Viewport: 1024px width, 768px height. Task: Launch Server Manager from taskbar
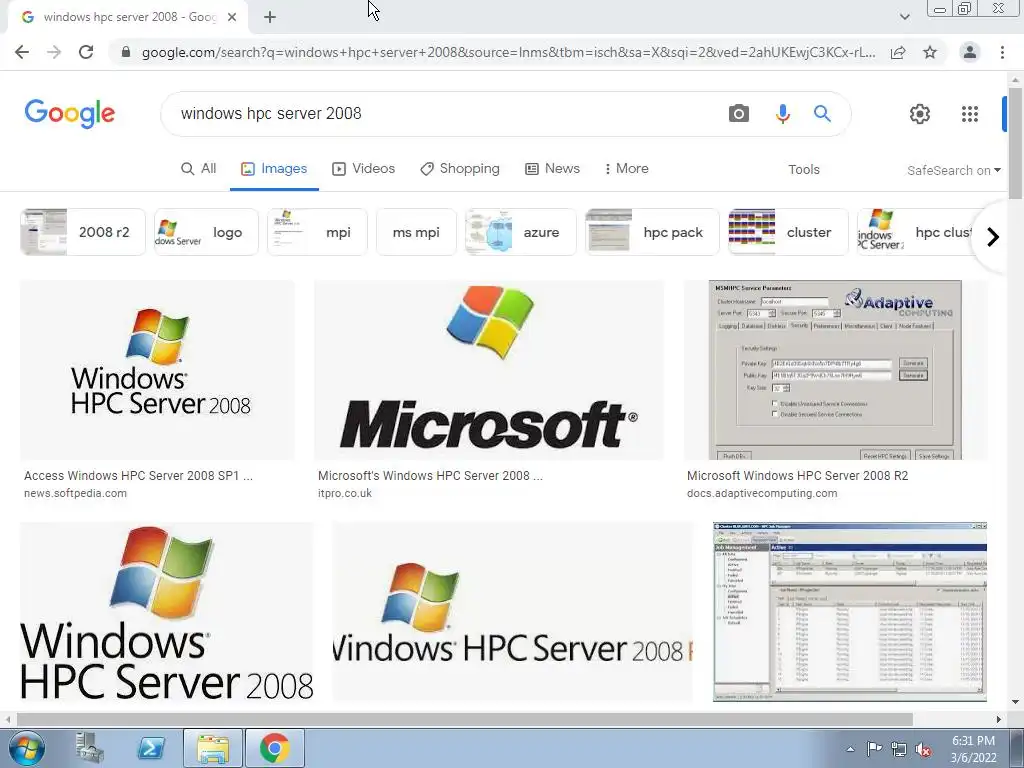tap(89, 748)
